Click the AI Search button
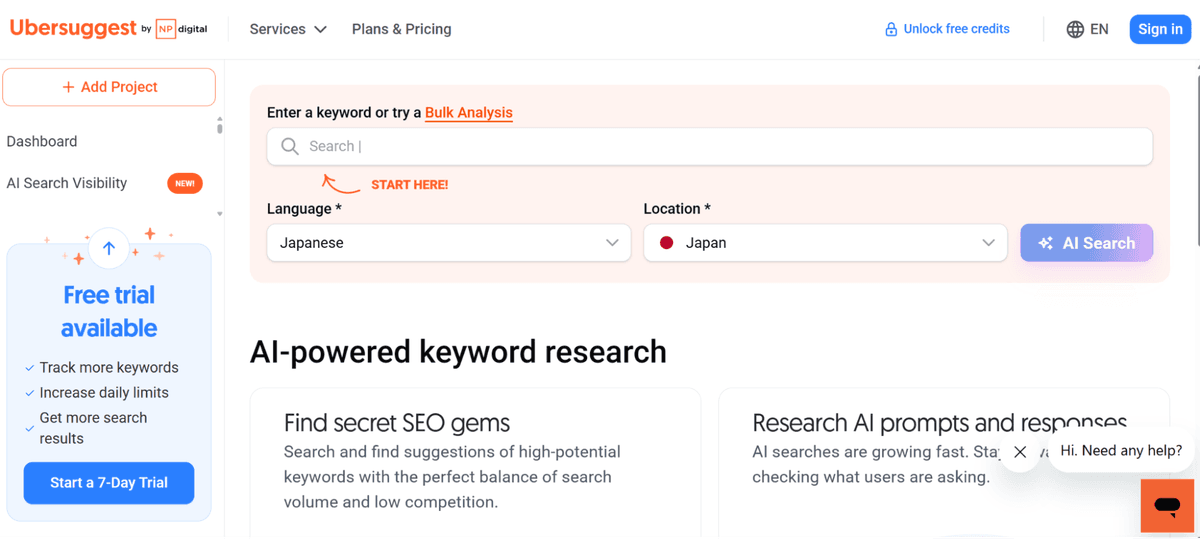The image size is (1200, 539). (x=1086, y=243)
